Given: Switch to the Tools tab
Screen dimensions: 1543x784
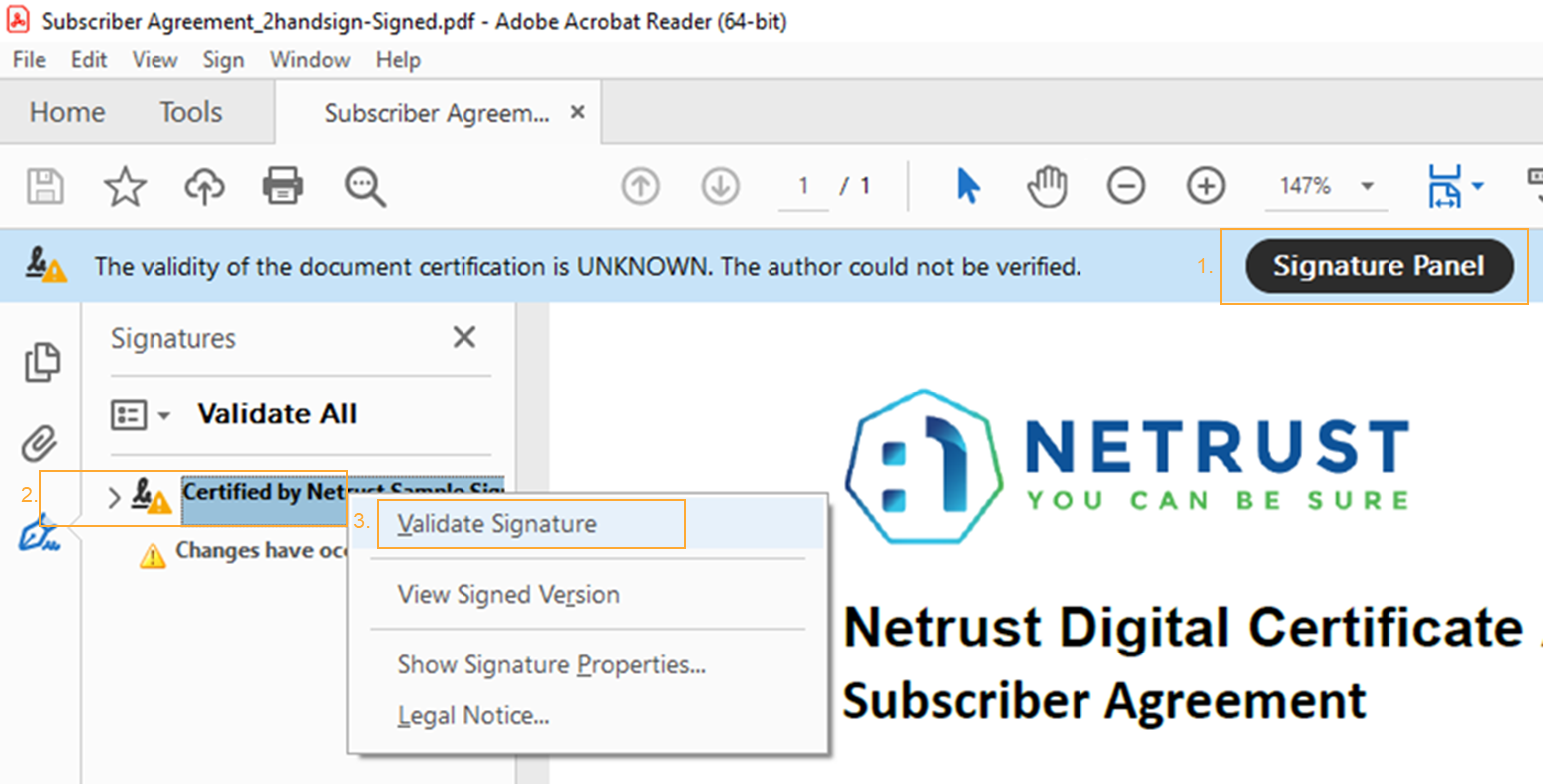Looking at the screenshot, I should pyautogui.click(x=191, y=112).
